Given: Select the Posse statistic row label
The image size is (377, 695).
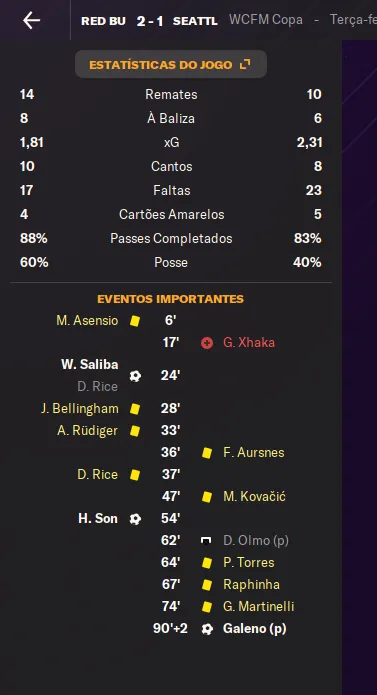Looking at the screenshot, I should pyautogui.click(x=171, y=262).
